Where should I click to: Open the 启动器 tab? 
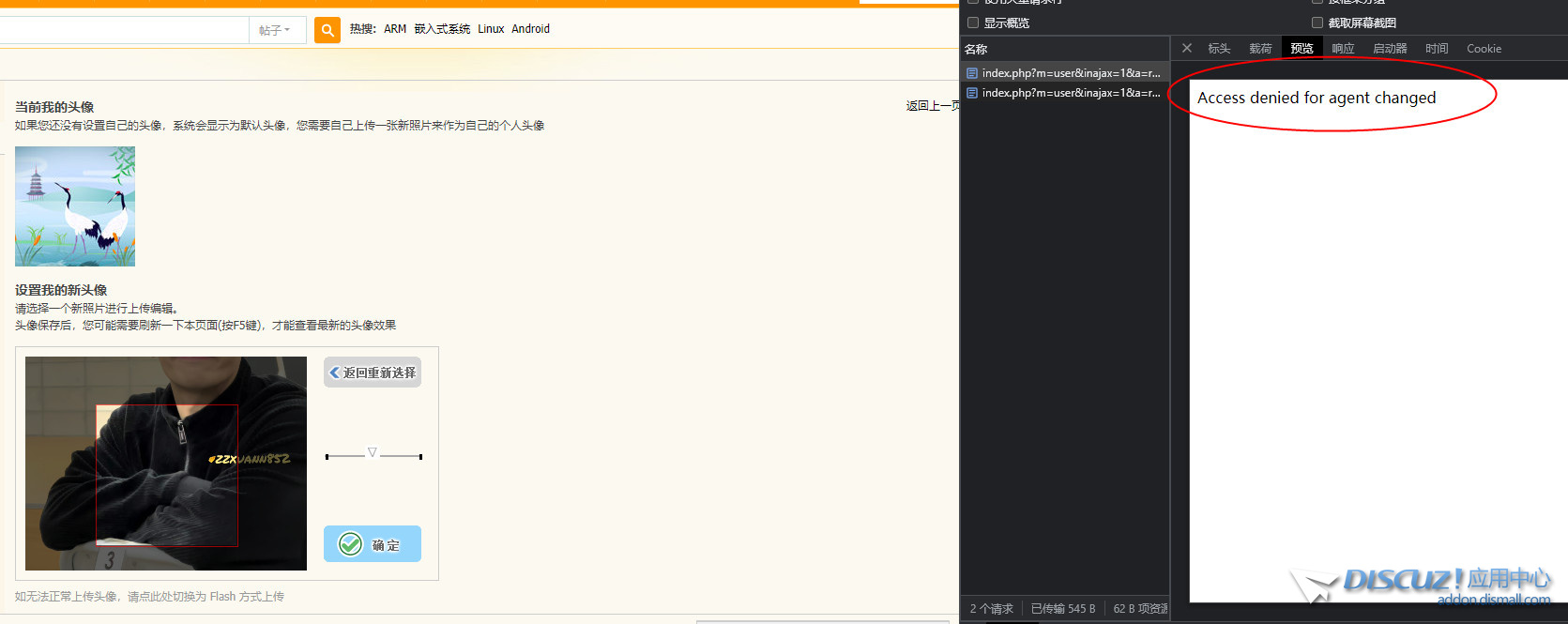click(1390, 49)
